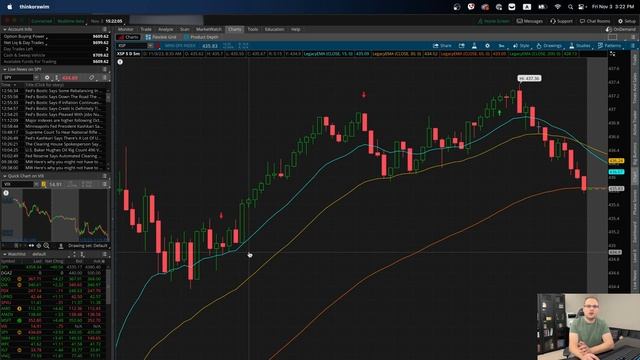Open macOS Spotlight search icon
640x360 pixels.
pyautogui.click(x=570, y=7)
